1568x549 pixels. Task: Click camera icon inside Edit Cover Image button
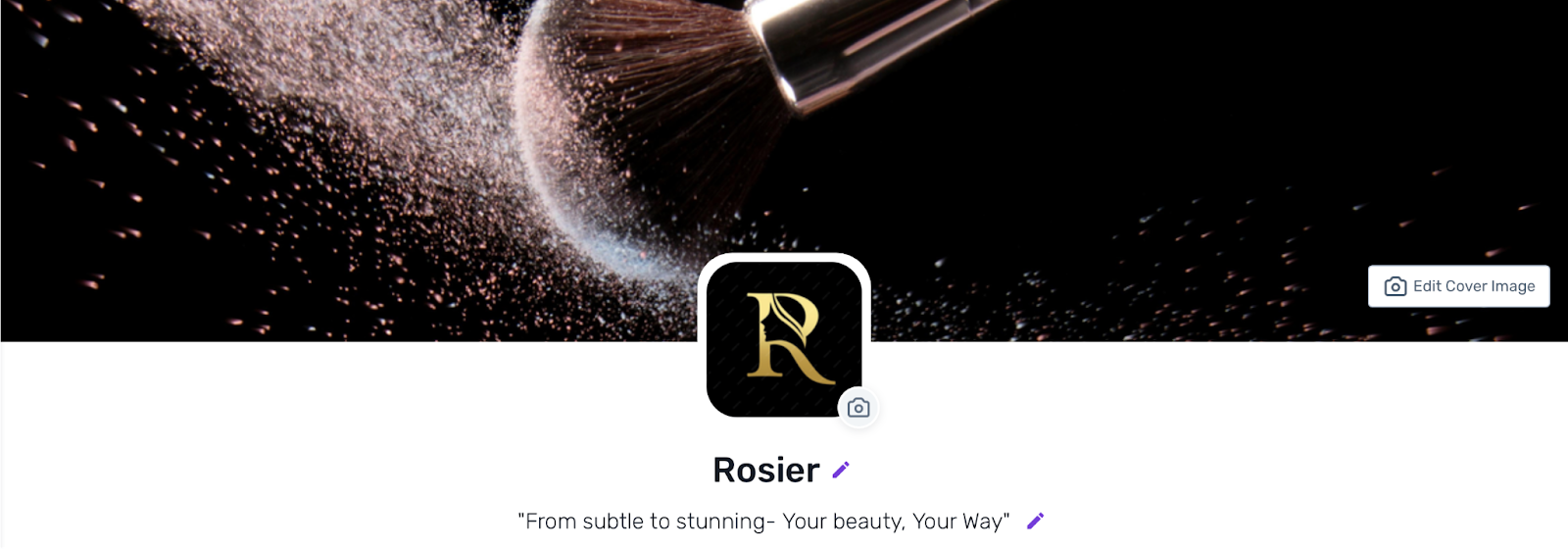[1395, 286]
